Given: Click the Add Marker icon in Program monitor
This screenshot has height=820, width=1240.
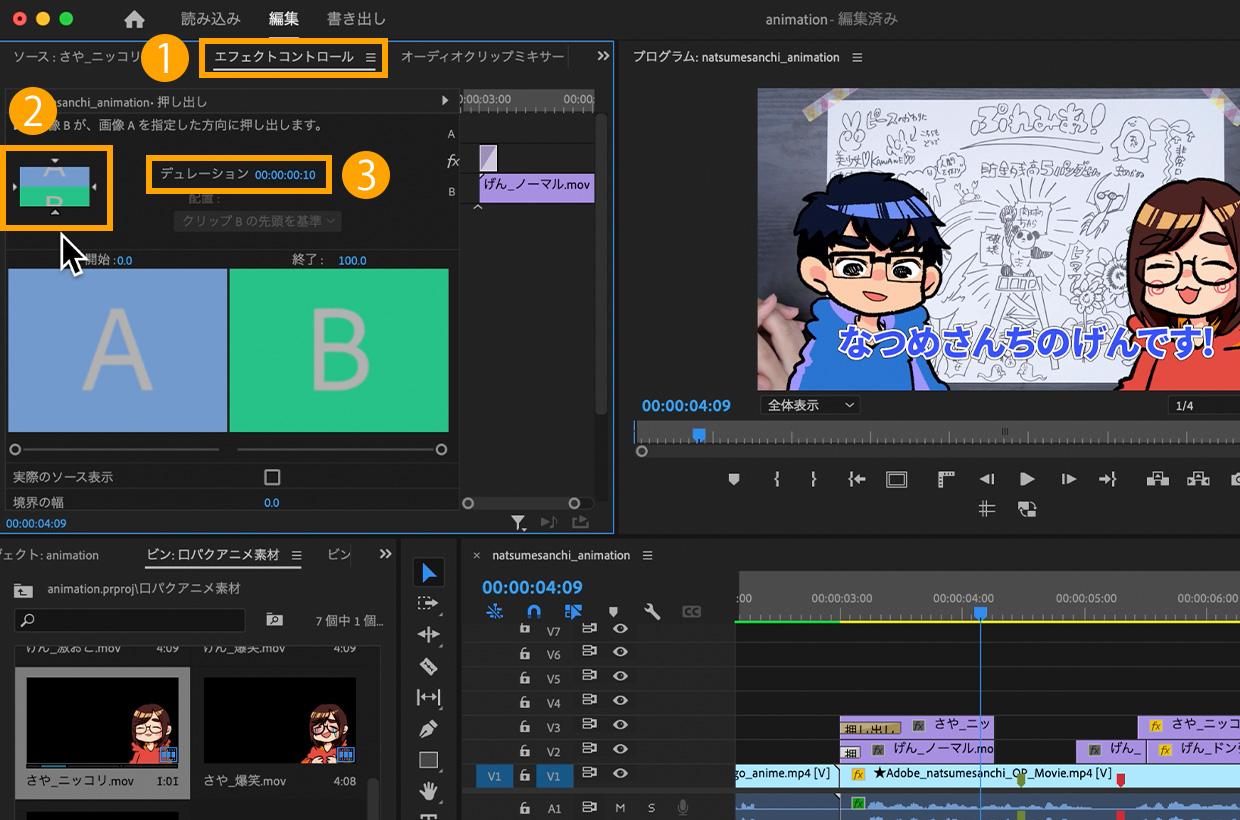Looking at the screenshot, I should pos(733,479).
